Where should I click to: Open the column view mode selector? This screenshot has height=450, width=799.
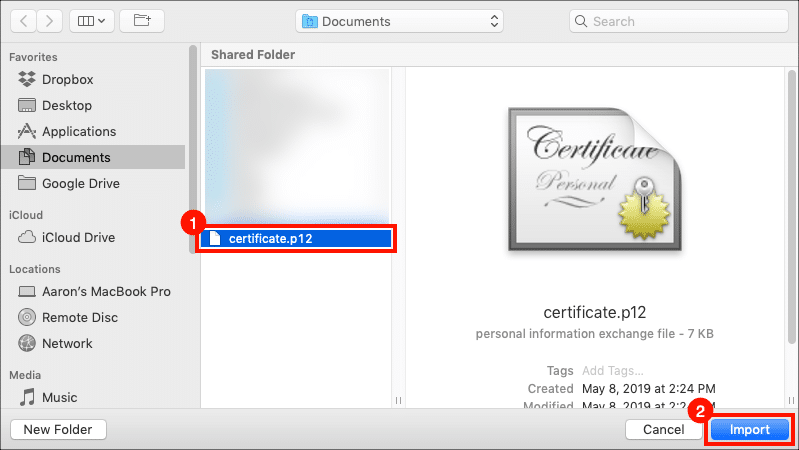(x=89, y=20)
